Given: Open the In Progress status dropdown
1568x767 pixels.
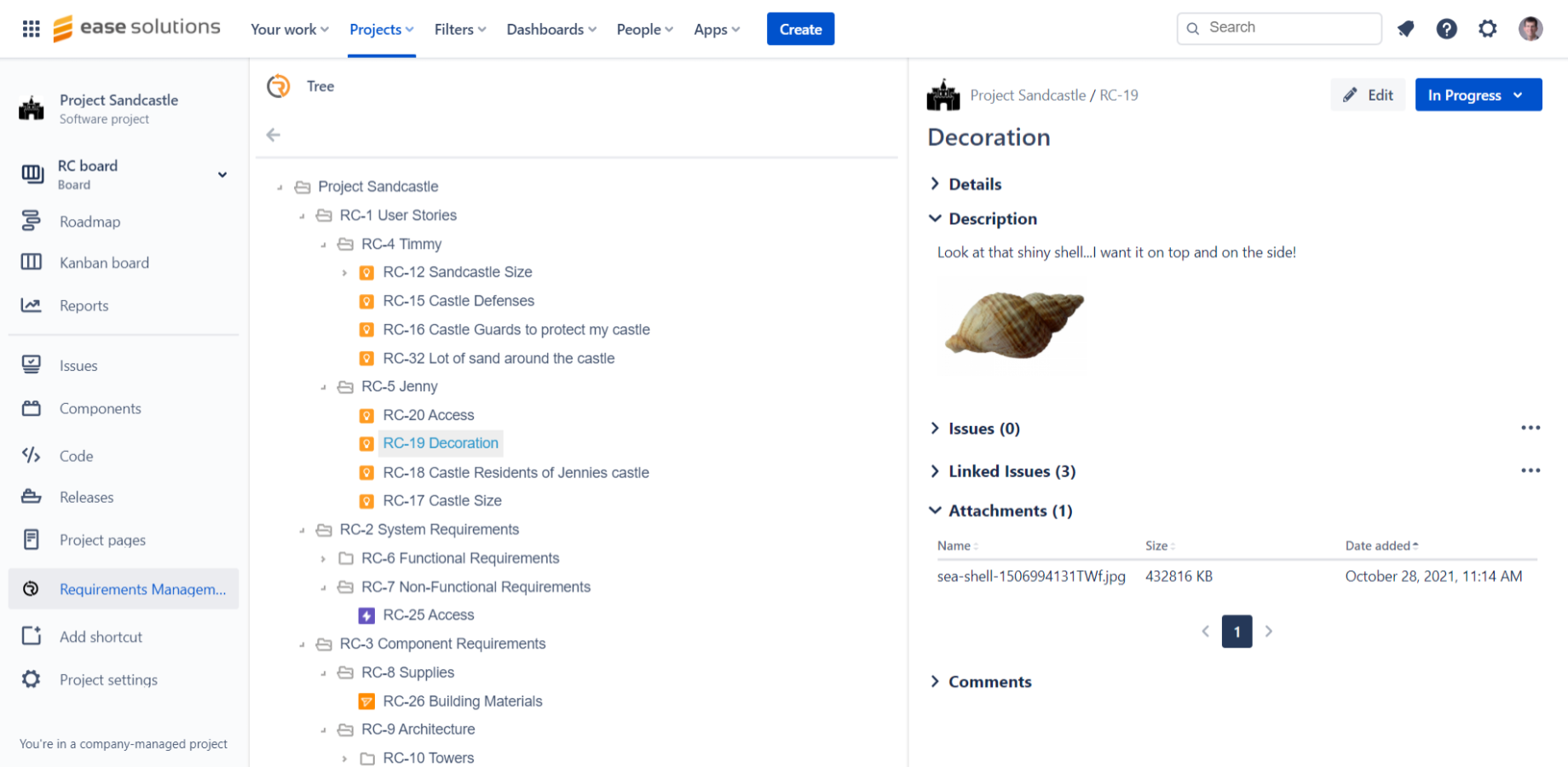Looking at the screenshot, I should [x=1479, y=95].
